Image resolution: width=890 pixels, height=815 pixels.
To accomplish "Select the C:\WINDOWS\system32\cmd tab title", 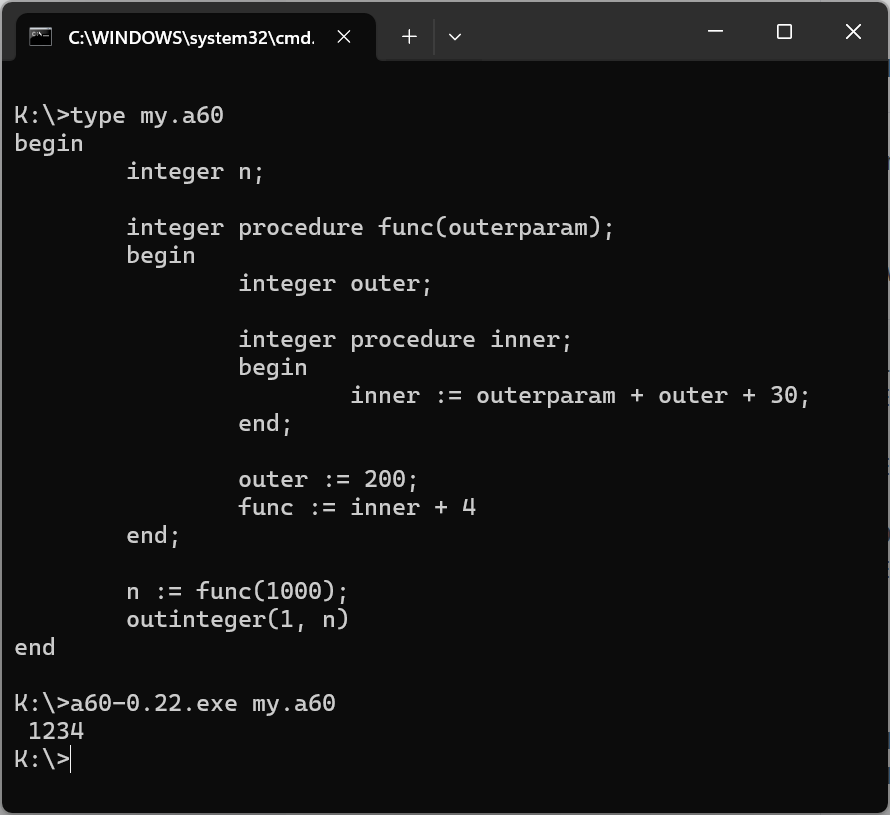I will pyautogui.click(x=191, y=37).
